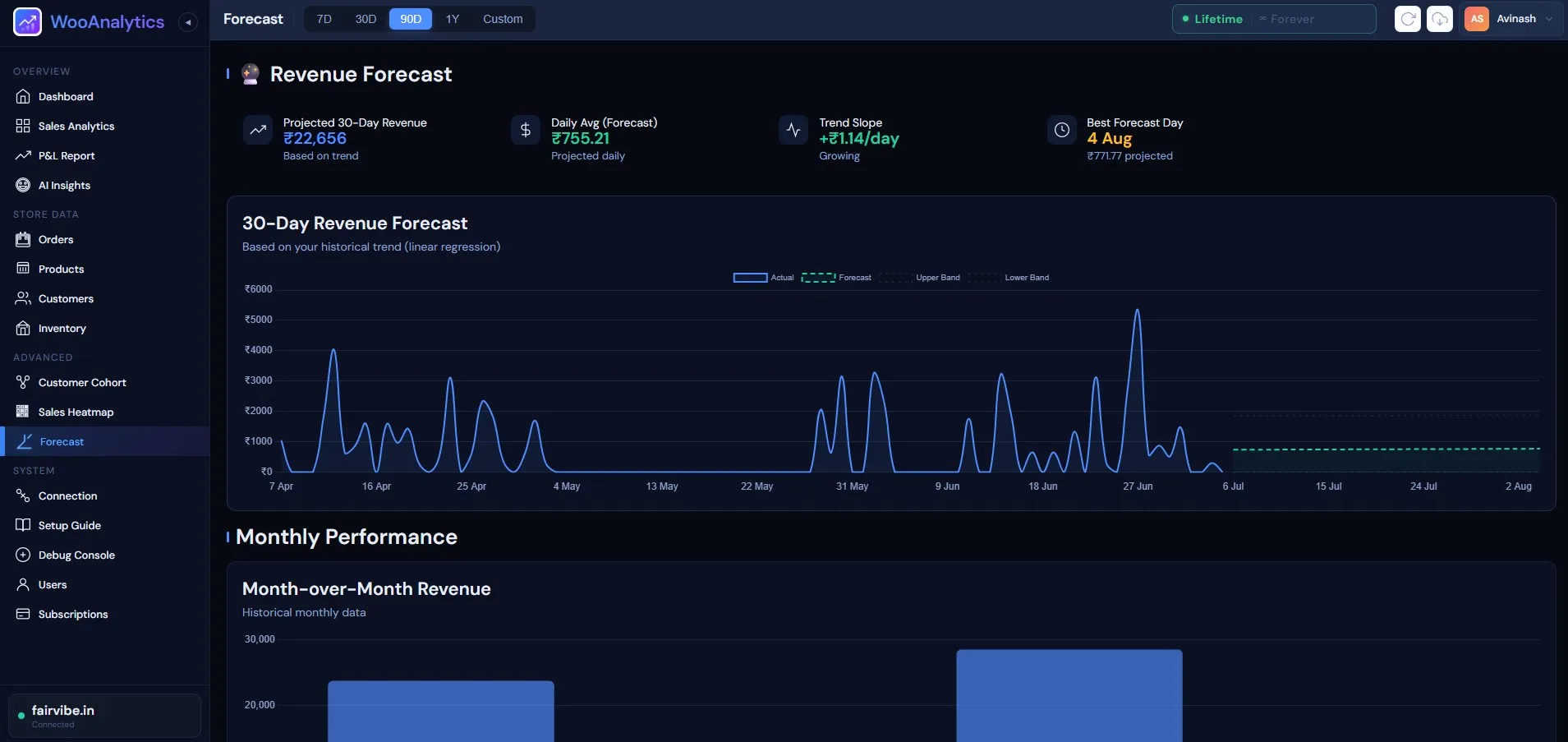
Task: Click the 27 Jun revenue peak on chart
Action: click(1138, 311)
